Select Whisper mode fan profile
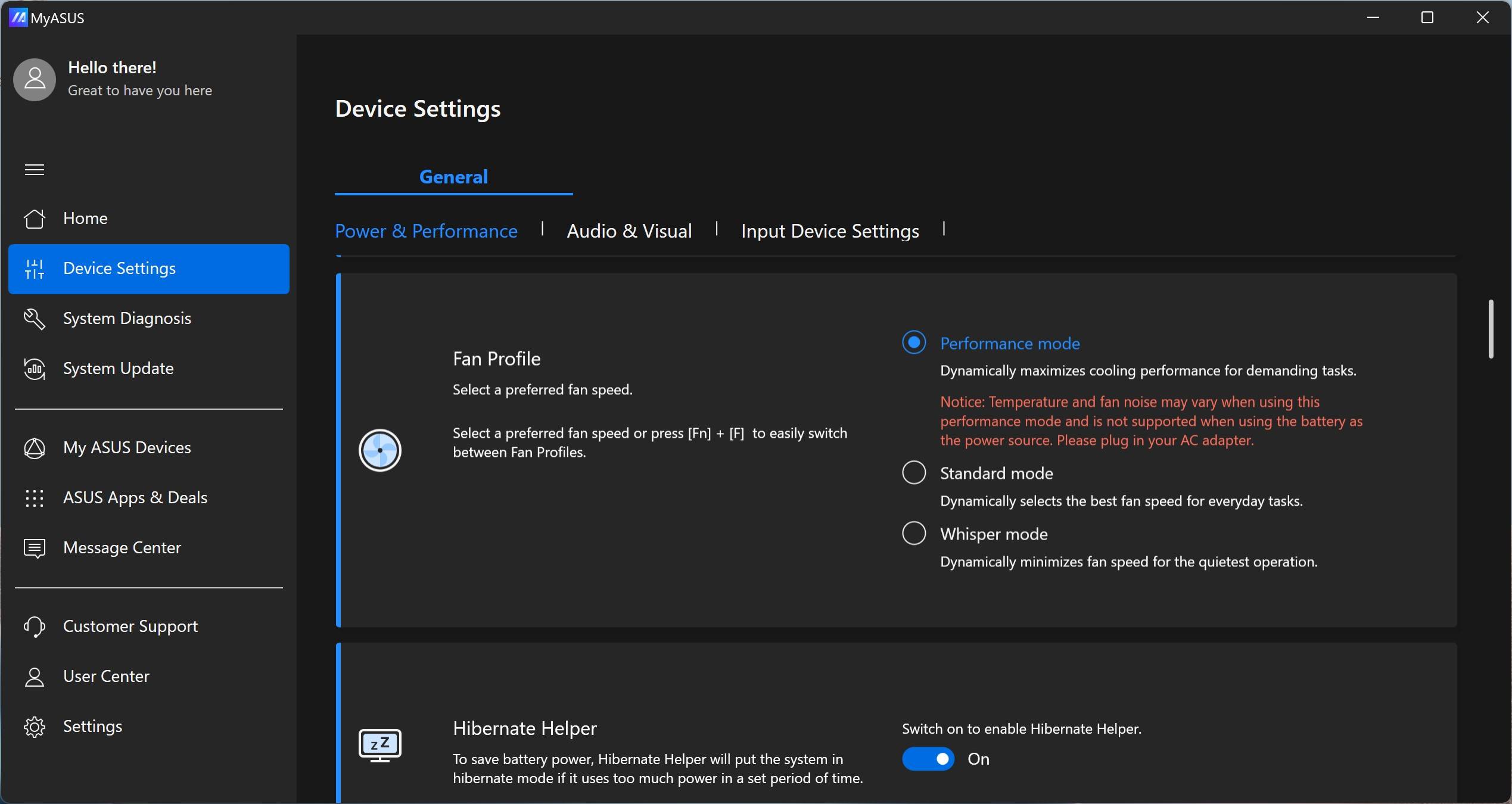Screen dimensions: 1512x804 click(x=914, y=534)
